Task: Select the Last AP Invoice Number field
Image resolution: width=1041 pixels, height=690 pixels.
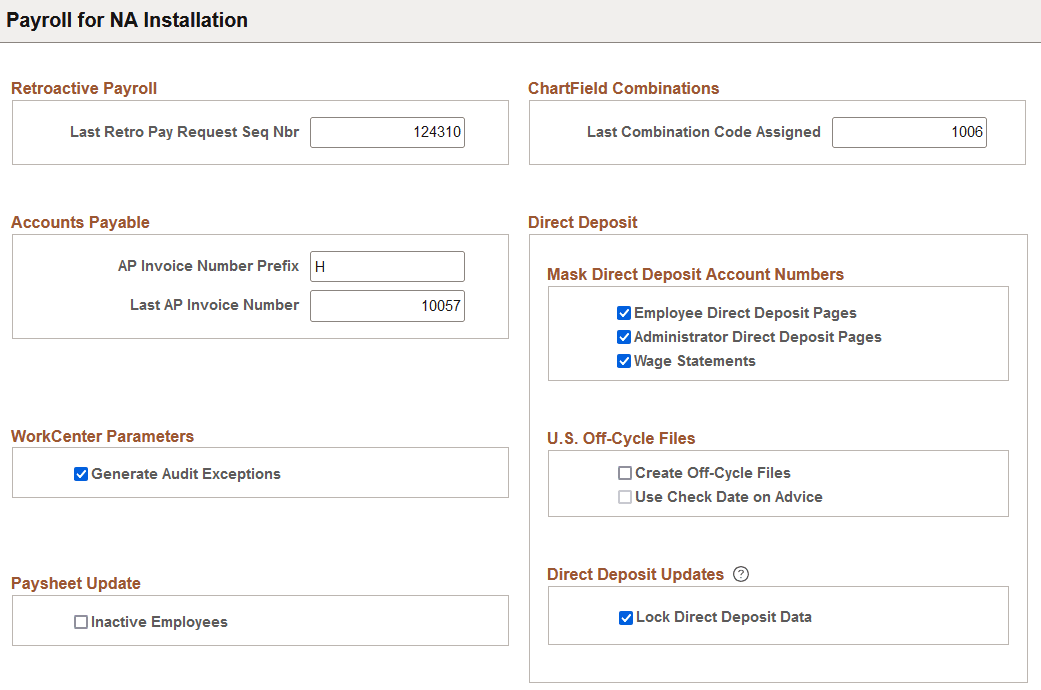Action: [x=387, y=306]
